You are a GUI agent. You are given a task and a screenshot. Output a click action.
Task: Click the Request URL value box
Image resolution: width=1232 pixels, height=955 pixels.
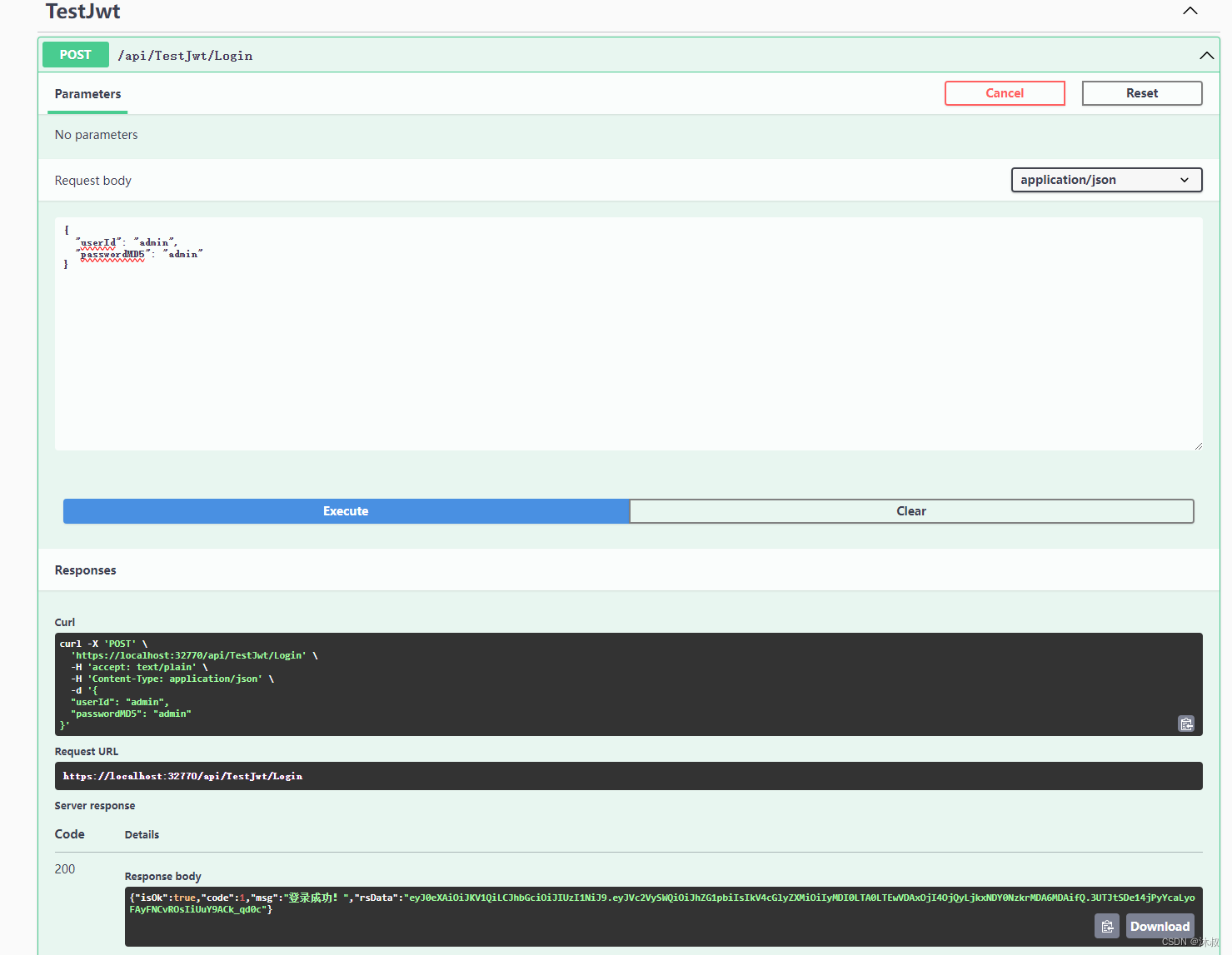628,776
